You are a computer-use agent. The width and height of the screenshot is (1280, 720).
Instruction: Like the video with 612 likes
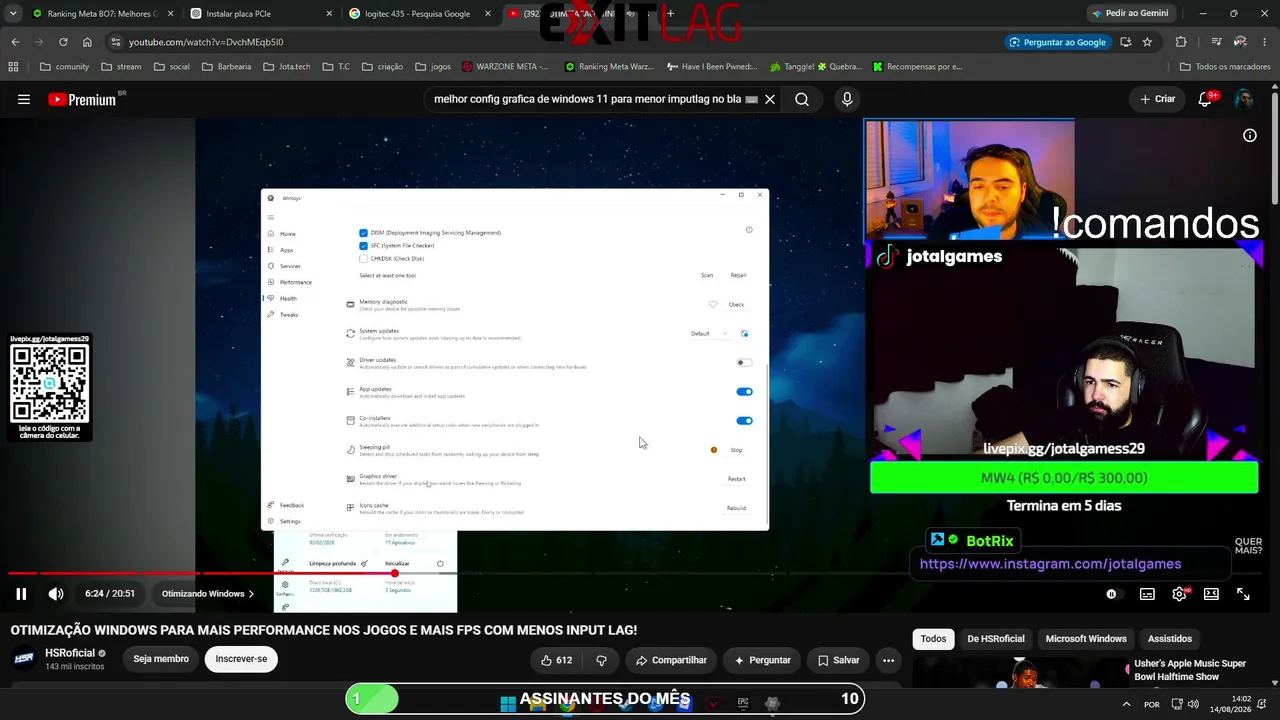click(556, 660)
